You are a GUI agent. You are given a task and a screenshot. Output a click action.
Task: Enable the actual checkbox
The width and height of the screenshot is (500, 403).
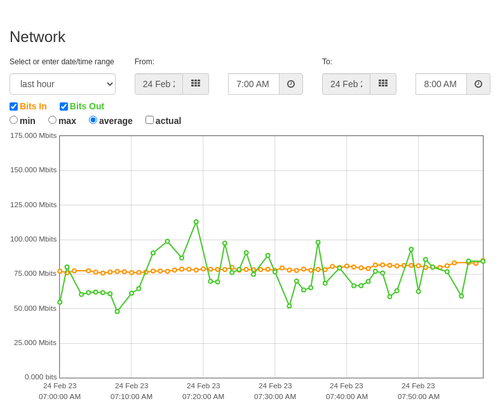[150, 120]
